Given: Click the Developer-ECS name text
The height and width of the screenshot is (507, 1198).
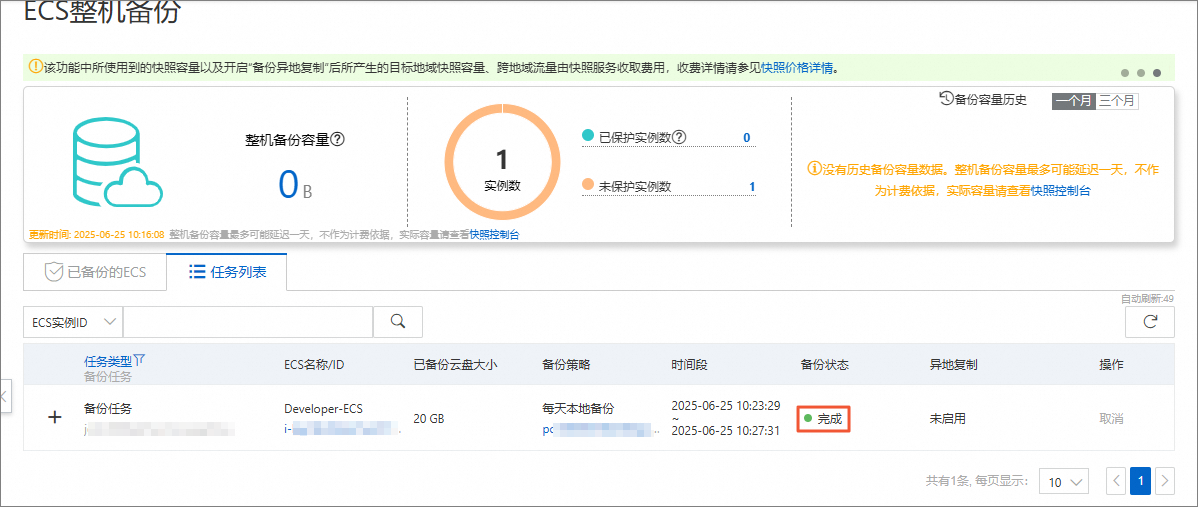Looking at the screenshot, I should point(323,409).
